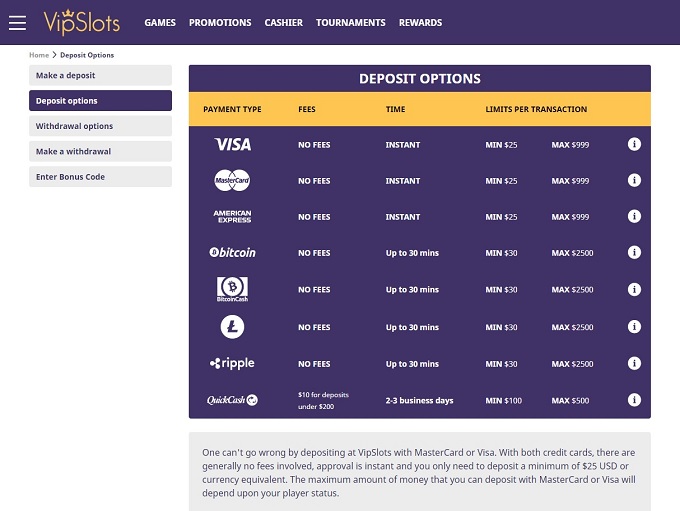Open the Games menu

(x=160, y=22)
